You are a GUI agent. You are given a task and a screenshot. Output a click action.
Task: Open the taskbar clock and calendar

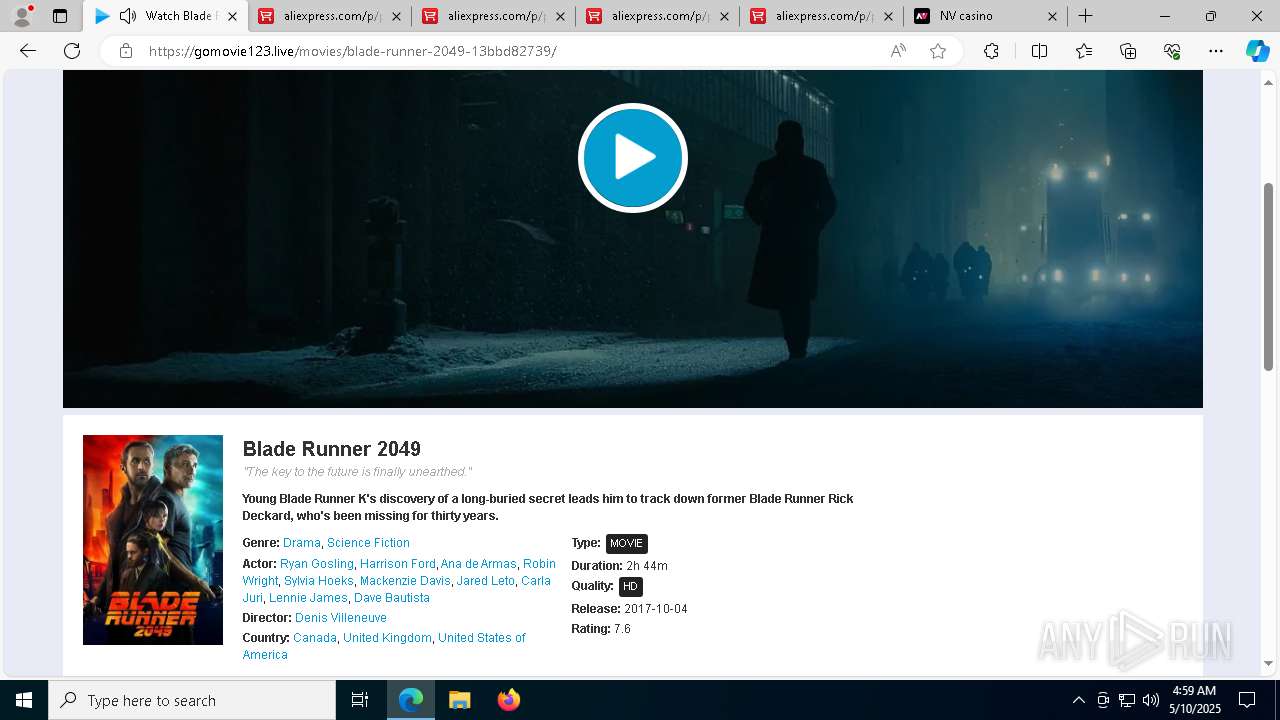click(1194, 700)
